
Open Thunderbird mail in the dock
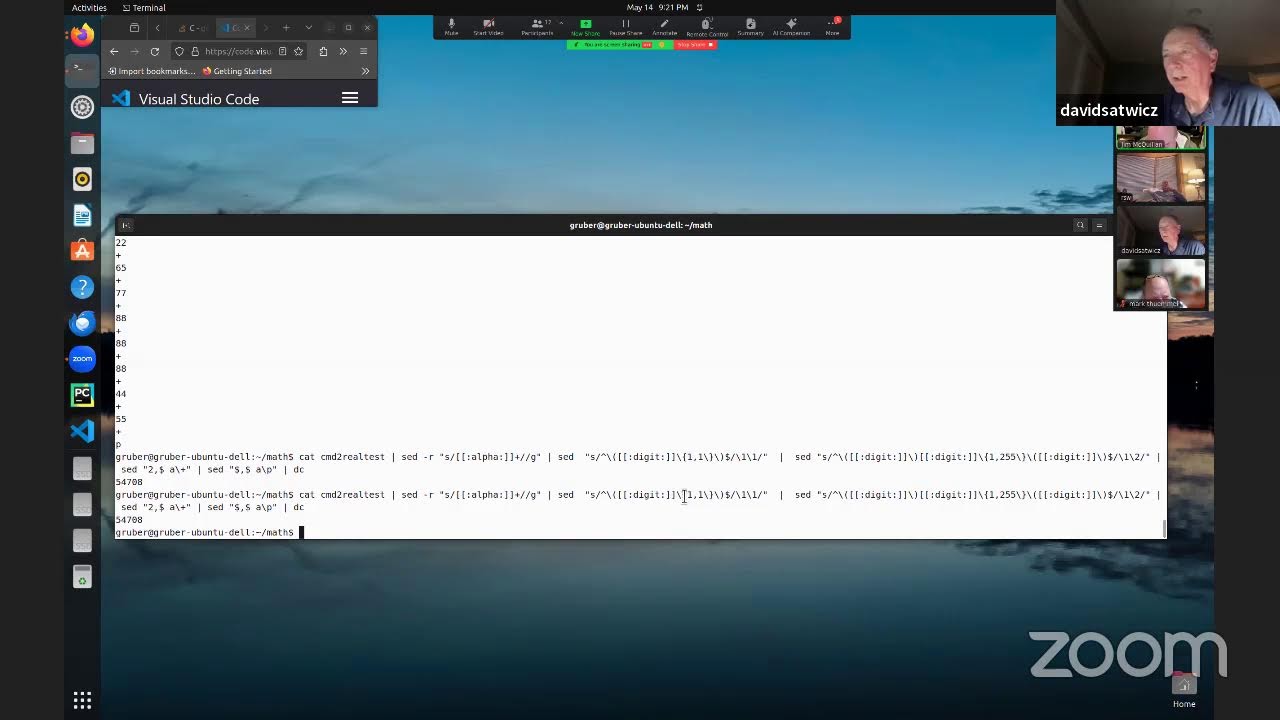(82, 323)
